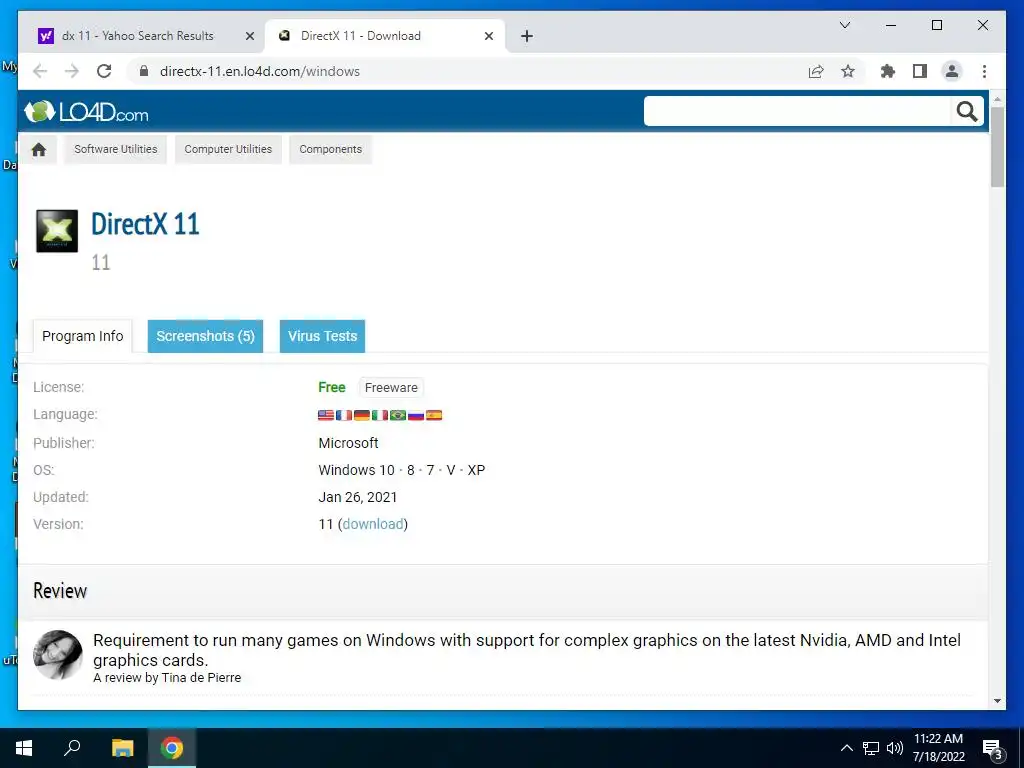The image size is (1024, 768).
Task: Click the Russian flag language icon
Action: pyautogui.click(x=415, y=415)
